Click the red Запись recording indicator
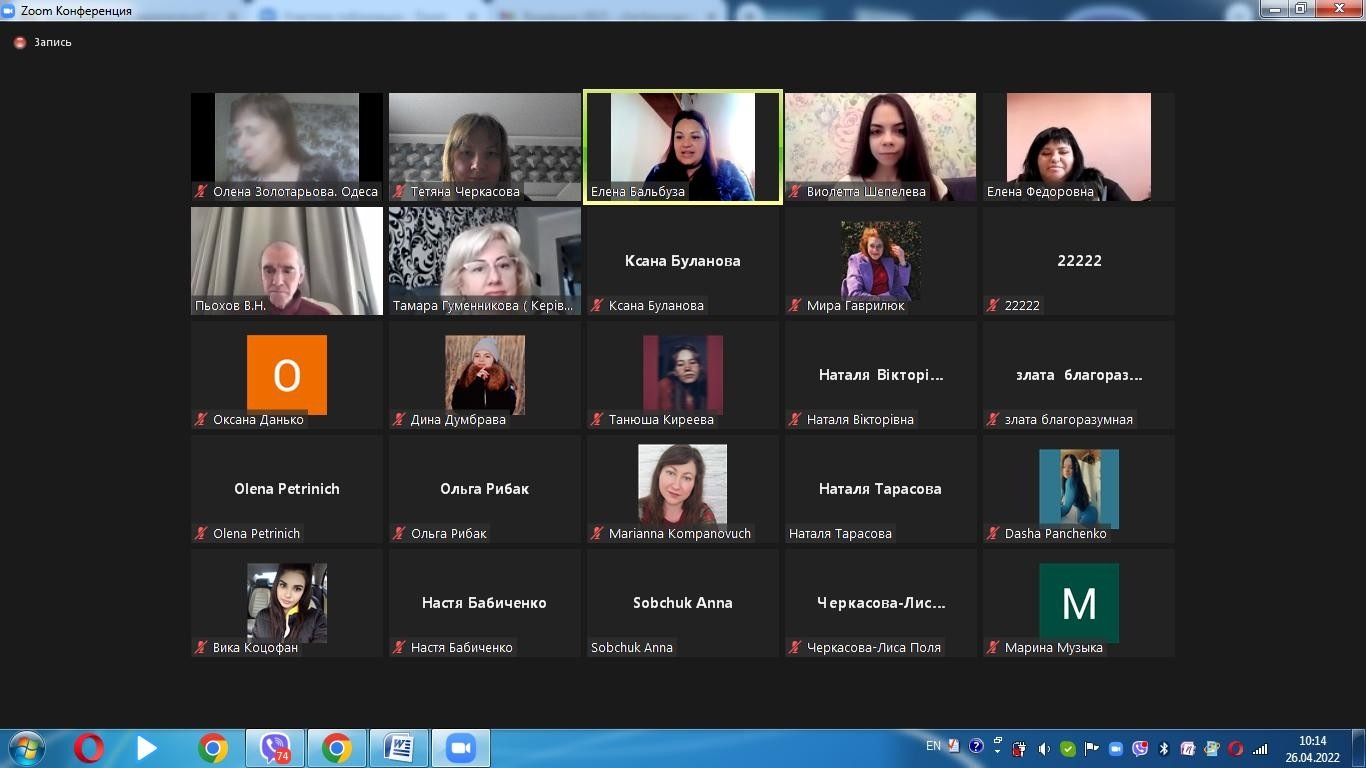 [x=20, y=43]
